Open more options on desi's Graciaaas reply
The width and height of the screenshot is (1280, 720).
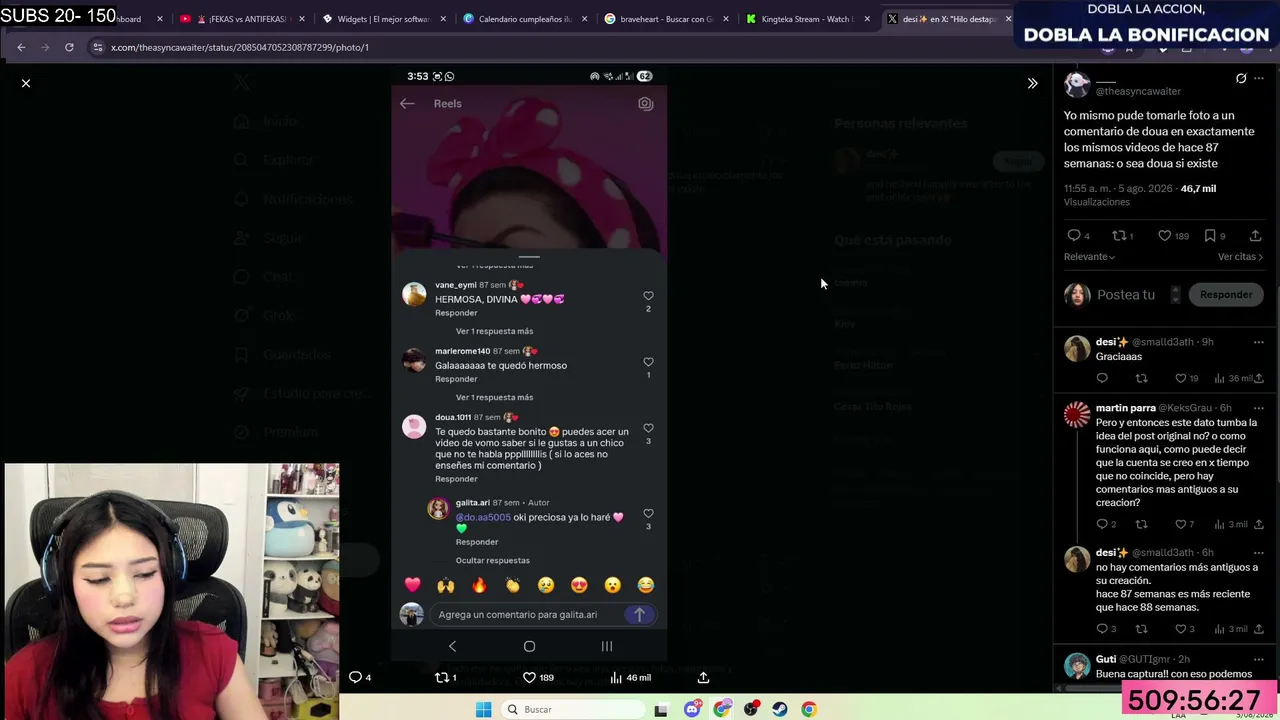coord(1259,342)
